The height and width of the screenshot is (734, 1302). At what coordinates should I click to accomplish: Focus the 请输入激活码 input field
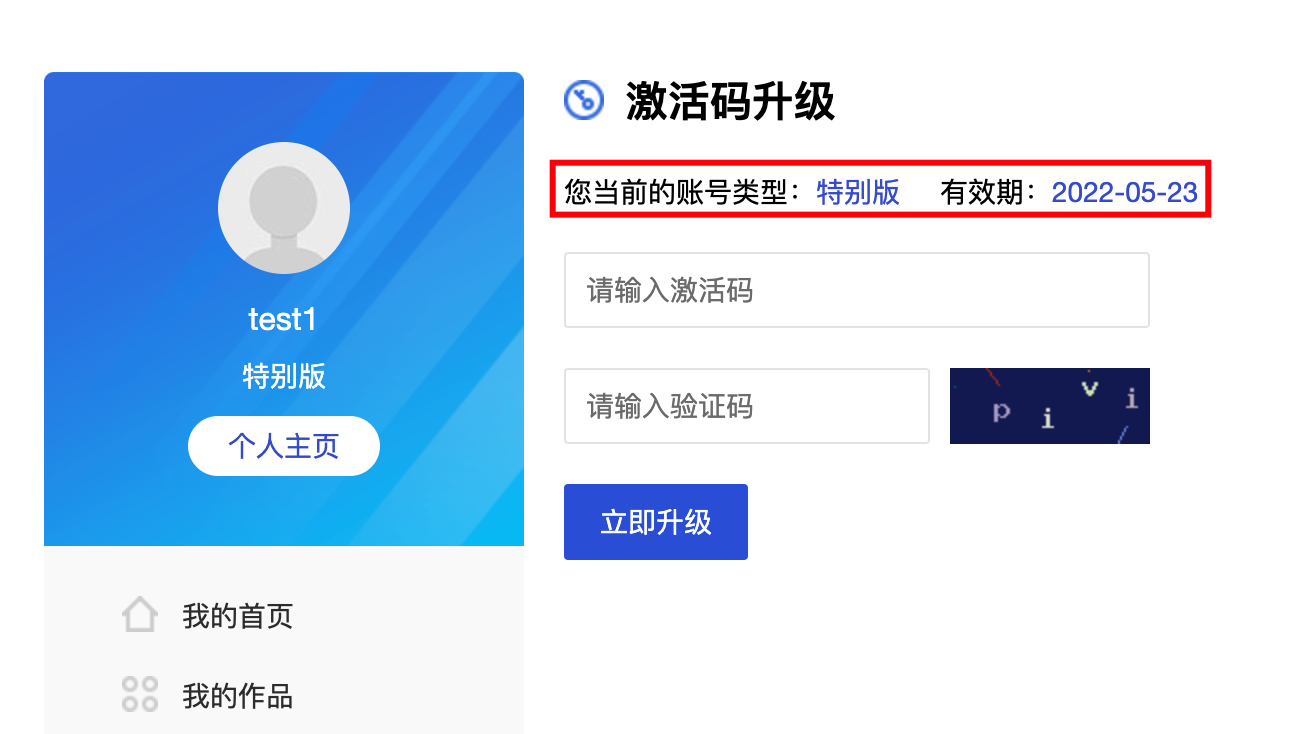[857, 290]
